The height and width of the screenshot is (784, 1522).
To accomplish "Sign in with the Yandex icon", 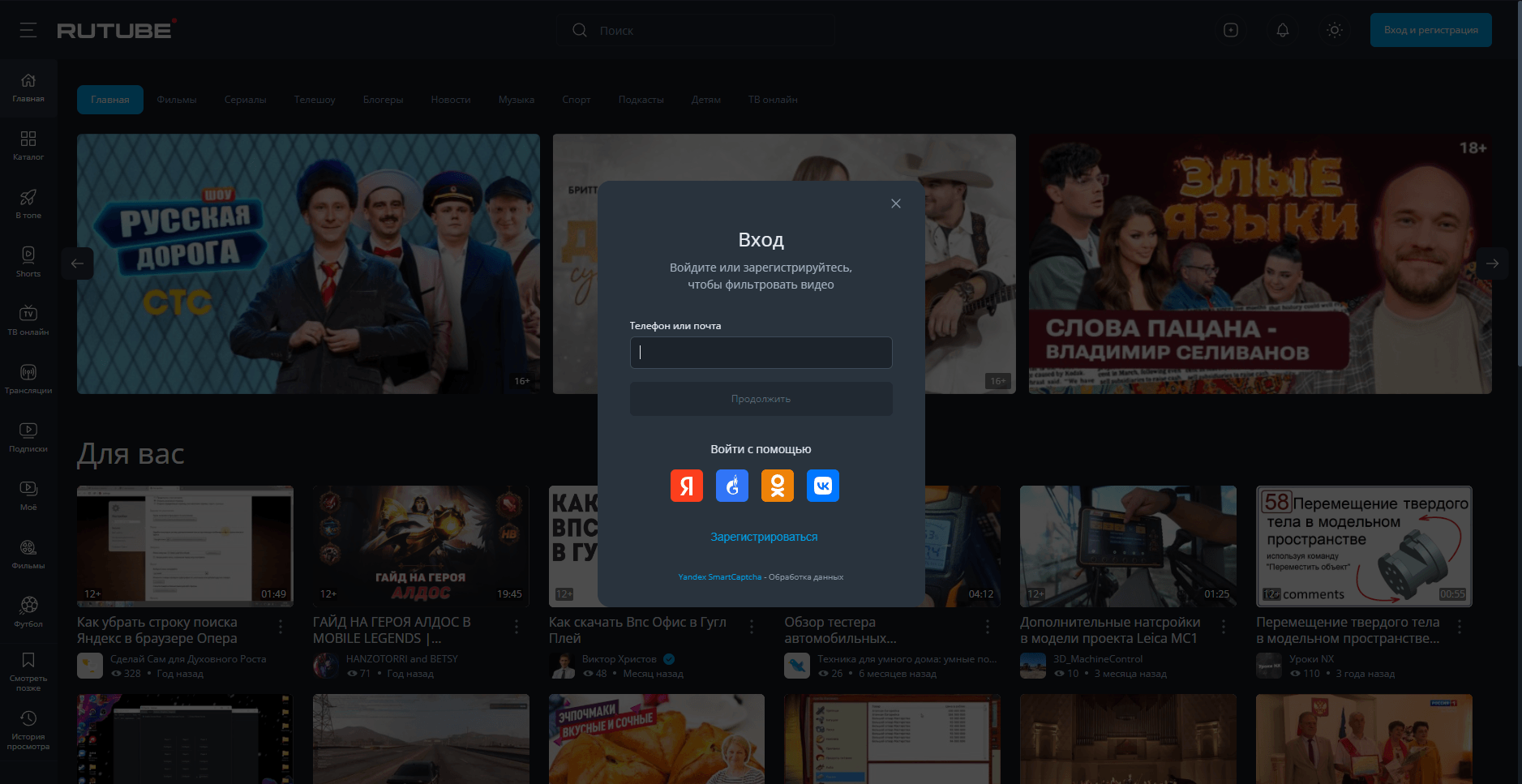I will coord(687,486).
